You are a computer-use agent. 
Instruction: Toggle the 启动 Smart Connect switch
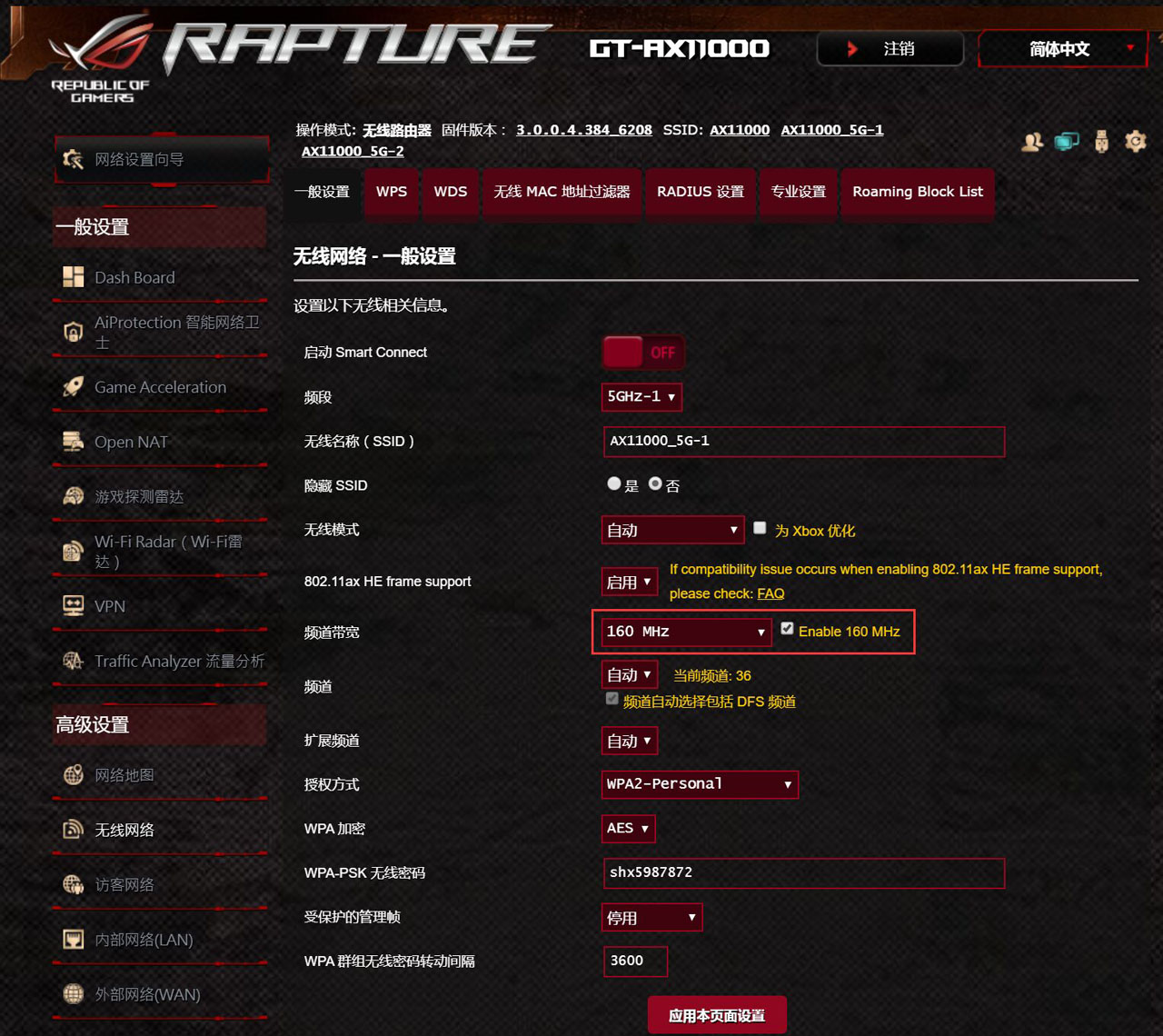[x=643, y=353]
